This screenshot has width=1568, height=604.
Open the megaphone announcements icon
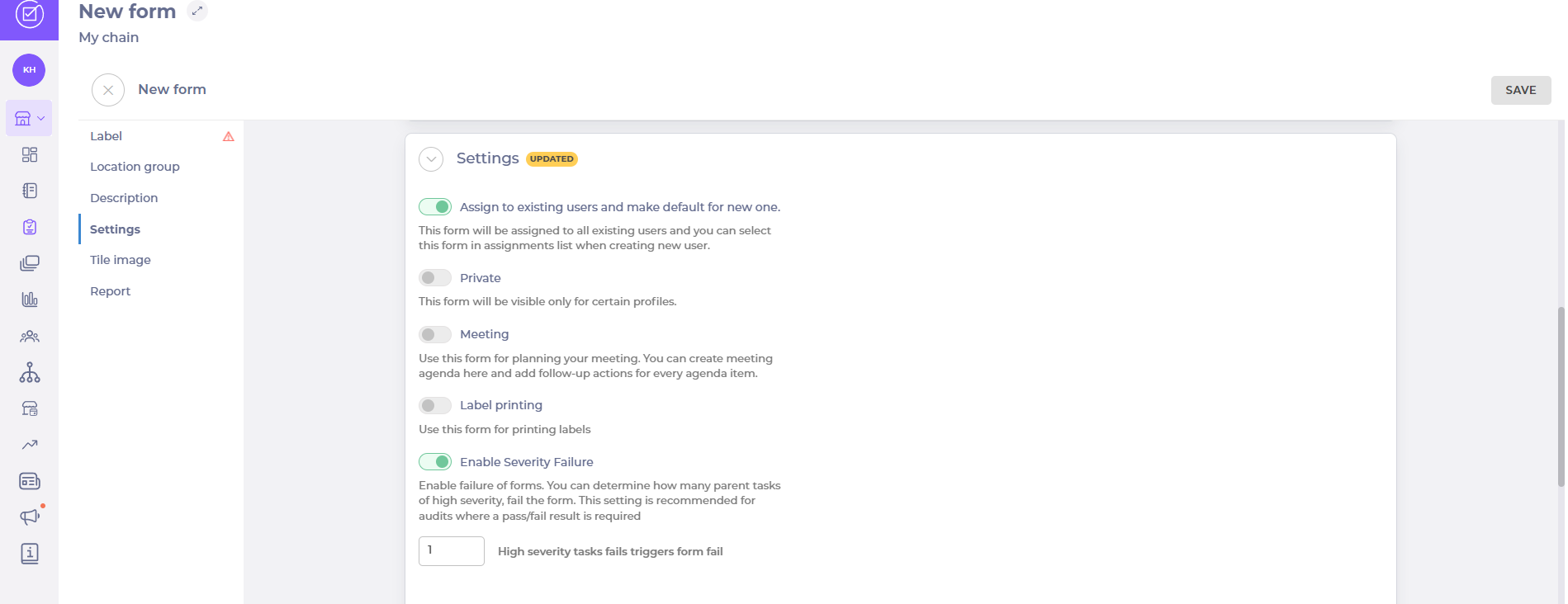pos(30,517)
